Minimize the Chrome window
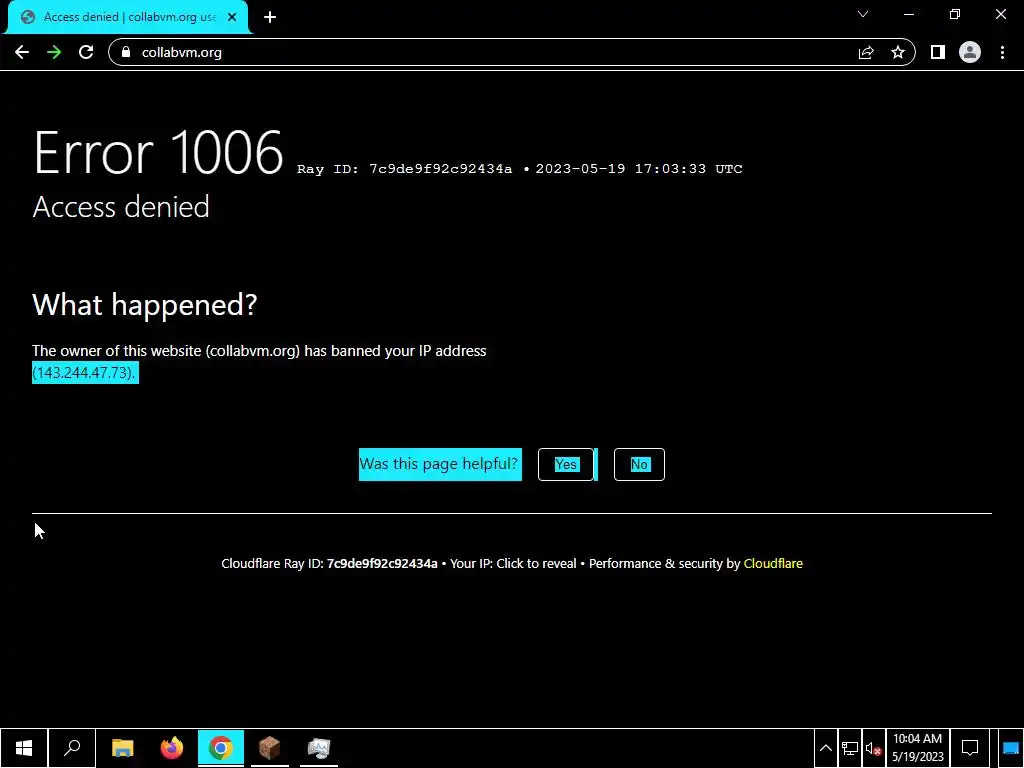 [x=908, y=14]
